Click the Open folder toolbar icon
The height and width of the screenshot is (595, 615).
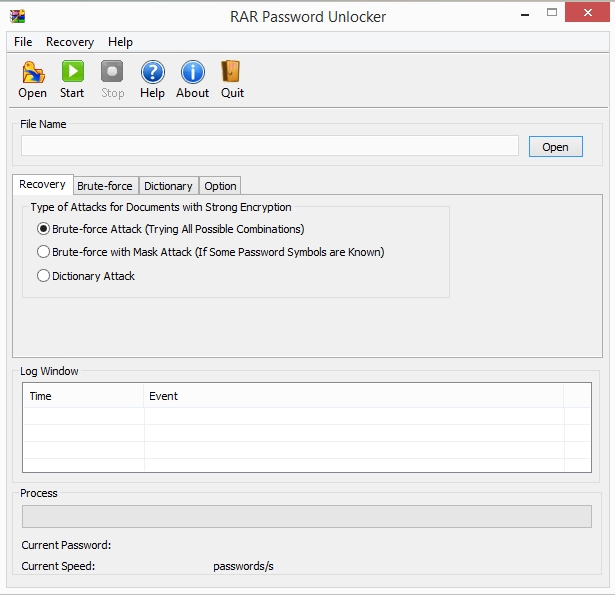tap(33, 72)
